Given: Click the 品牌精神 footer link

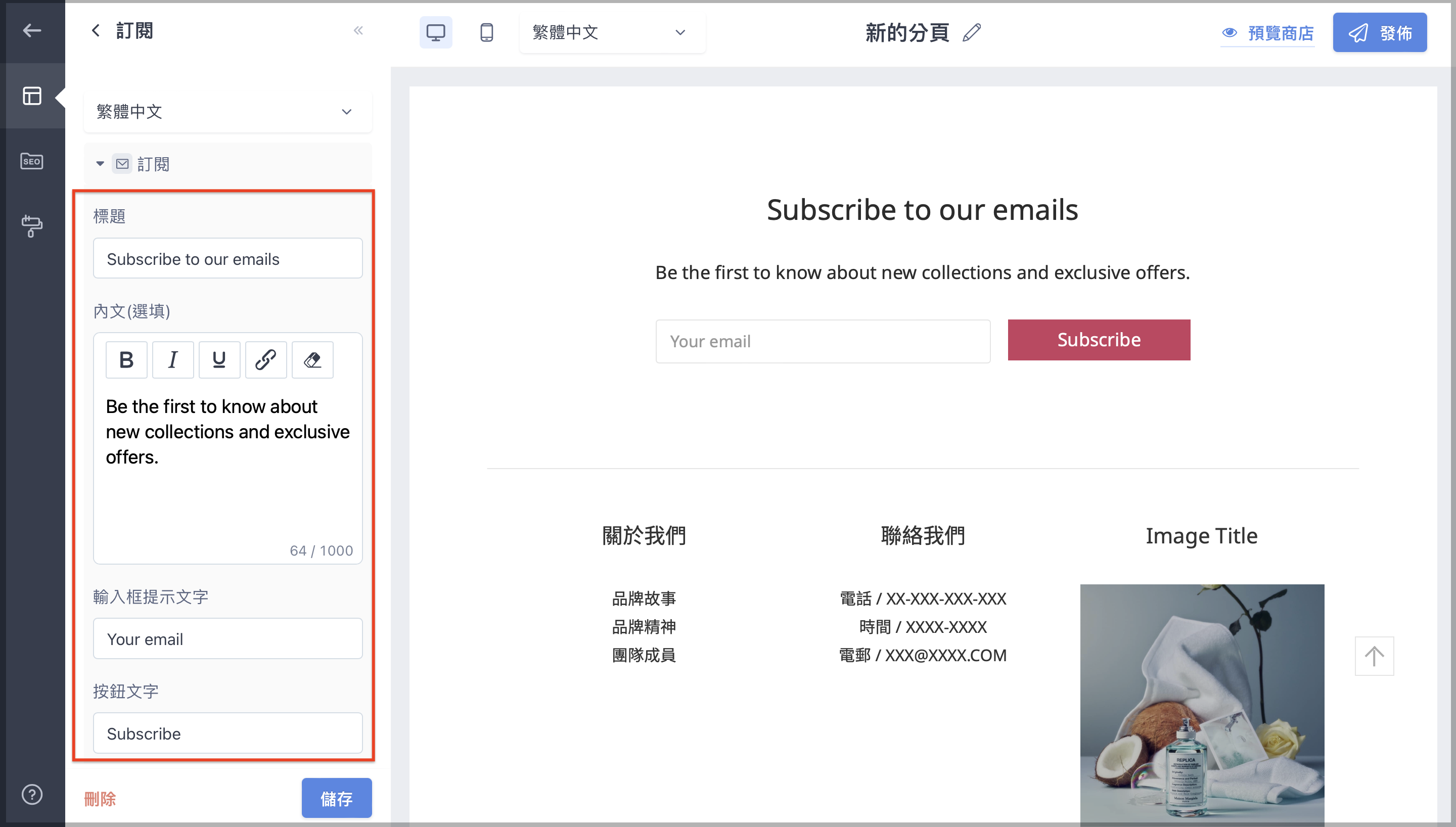Looking at the screenshot, I should click(x=644, y=626).
